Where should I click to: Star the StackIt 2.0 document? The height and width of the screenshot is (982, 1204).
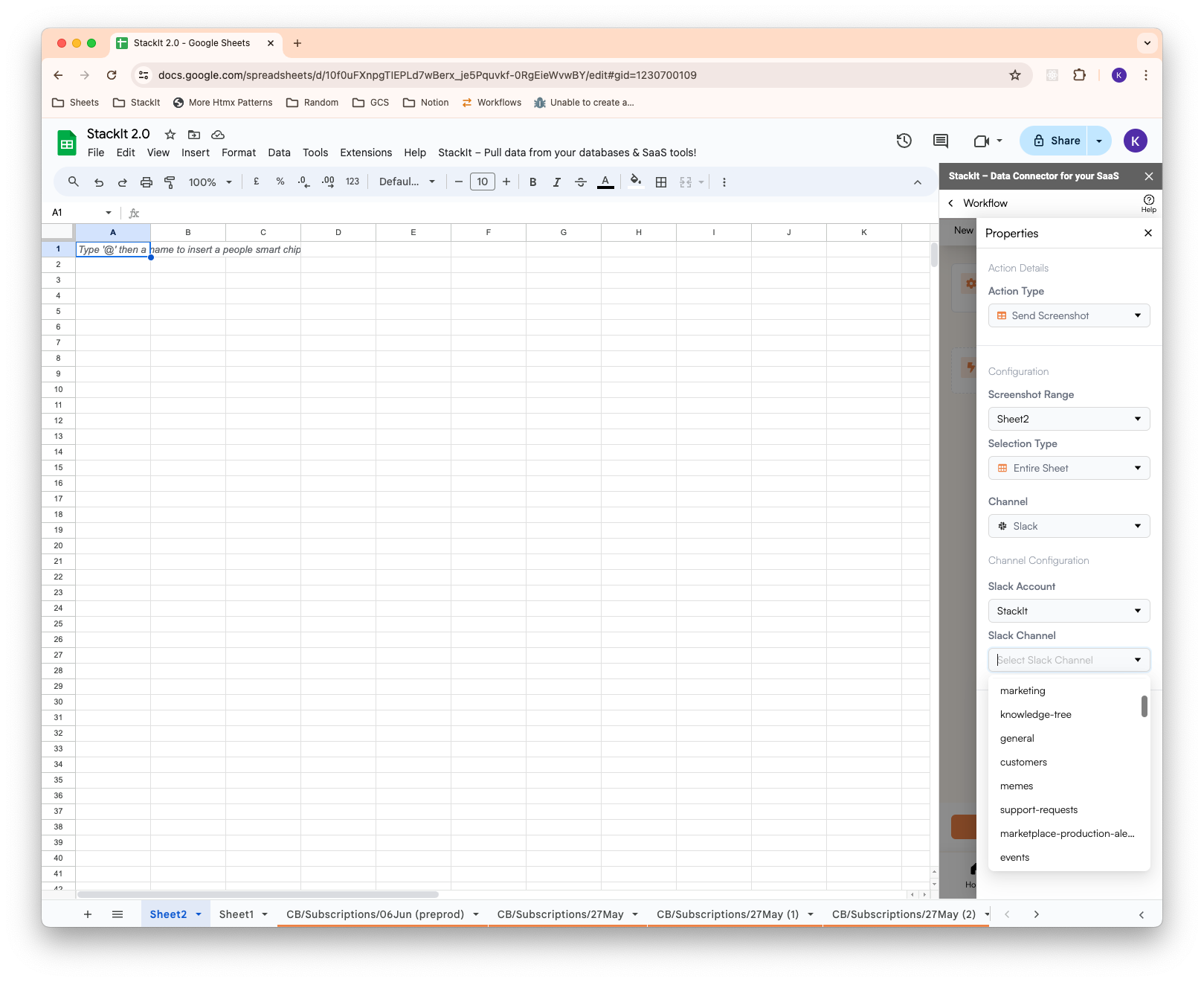(x=170, y=135)
